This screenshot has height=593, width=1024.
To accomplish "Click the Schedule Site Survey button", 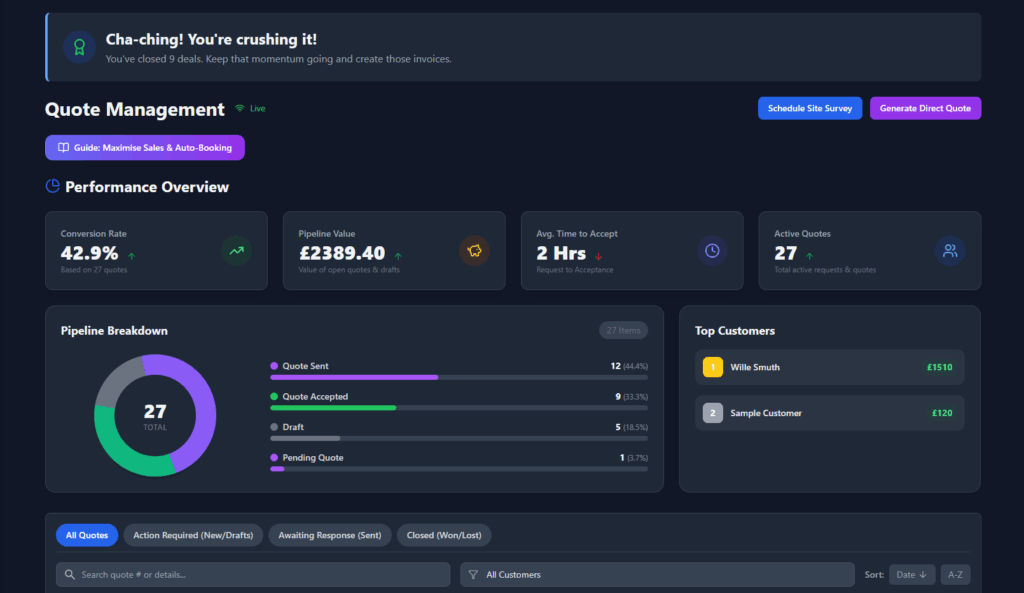I will coord(810,108).
